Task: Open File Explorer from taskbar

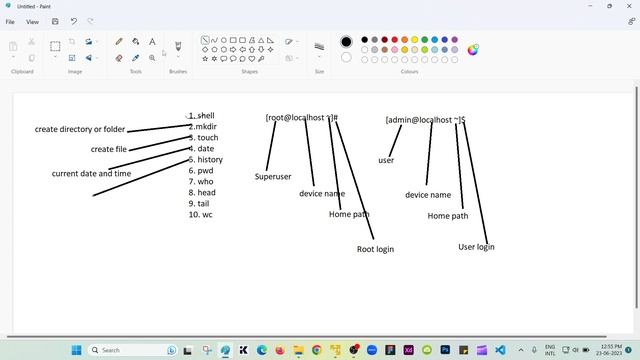Action: click(298, 350)
